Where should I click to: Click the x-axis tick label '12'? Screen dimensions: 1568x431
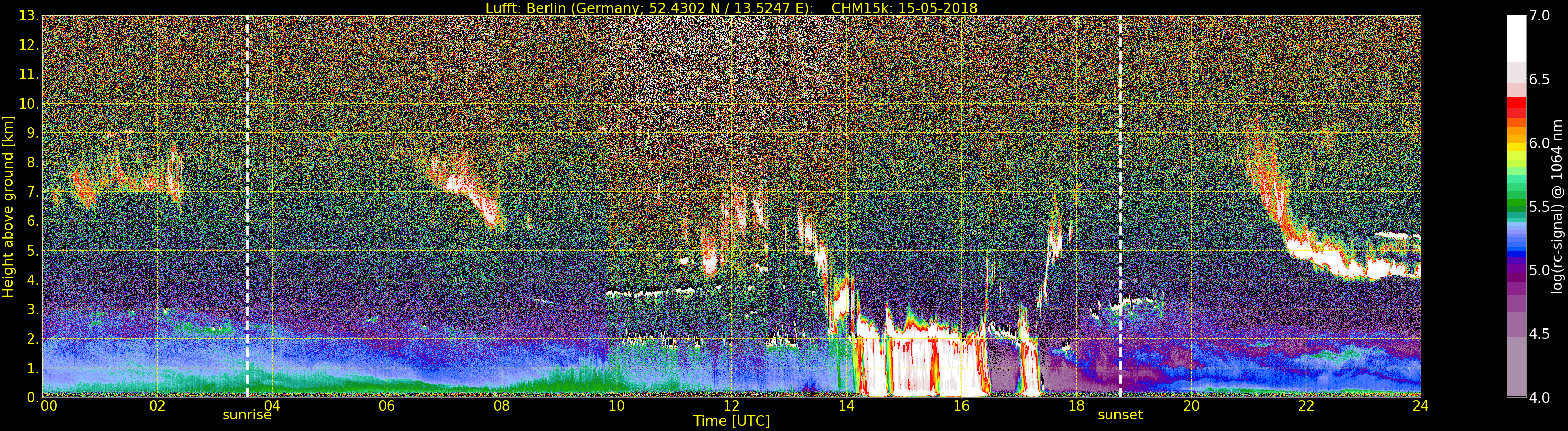pyautogui.click(x=731, y=406)
